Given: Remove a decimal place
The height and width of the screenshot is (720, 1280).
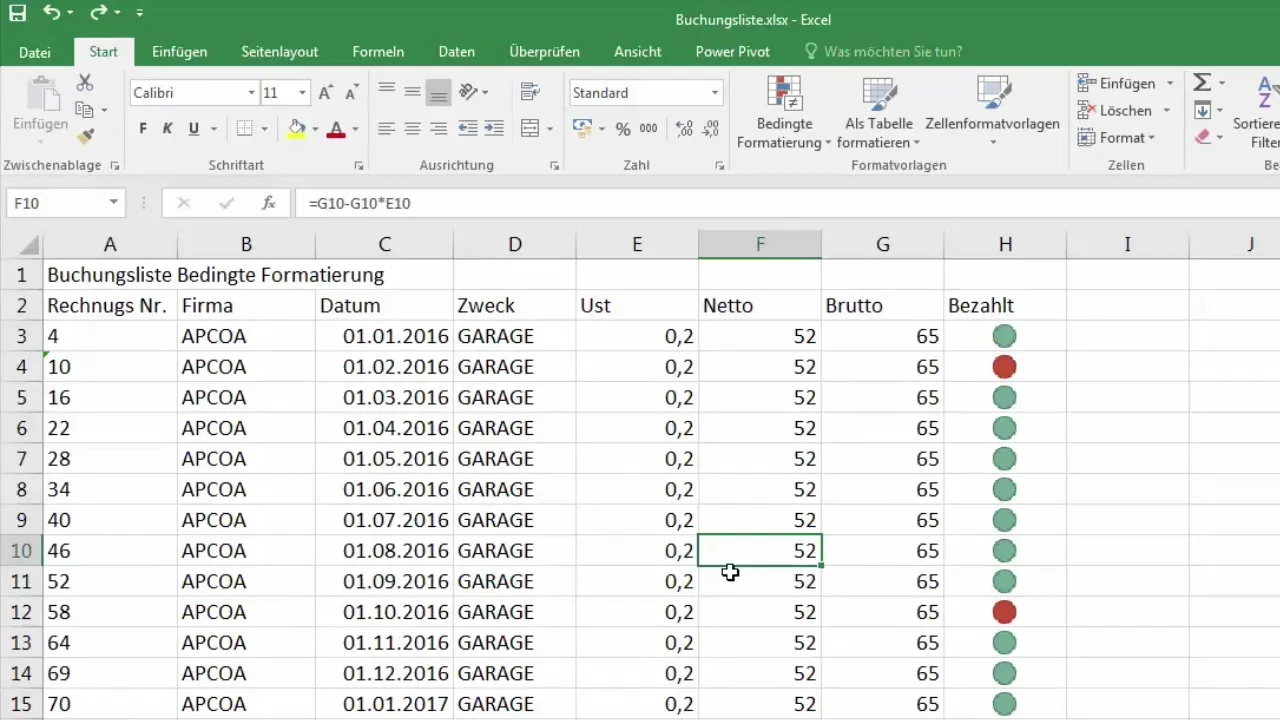Looking at the screenshot, I should coord(711,128).
